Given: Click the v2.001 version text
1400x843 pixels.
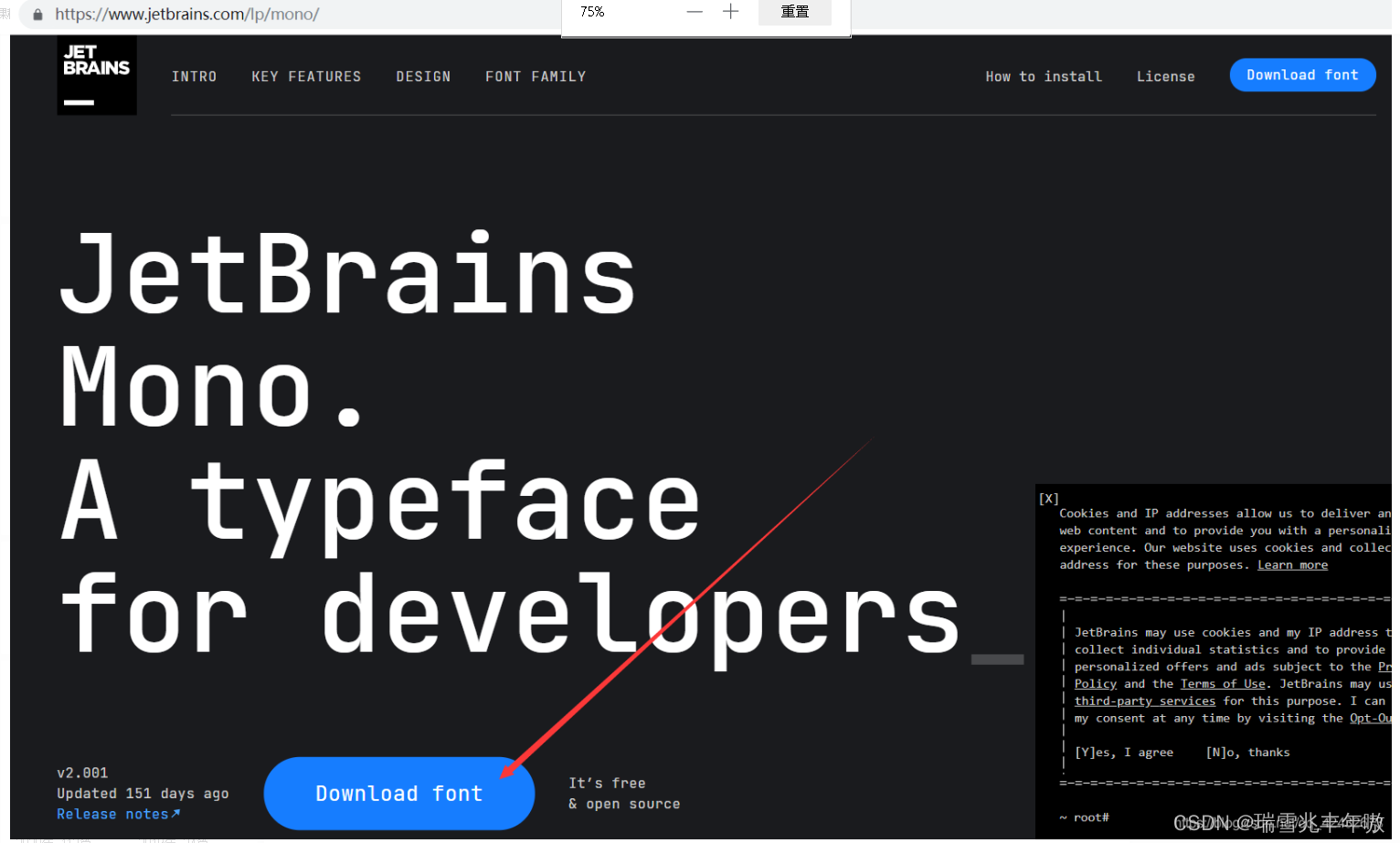Looking at the screenshot, I should [82, 773].
